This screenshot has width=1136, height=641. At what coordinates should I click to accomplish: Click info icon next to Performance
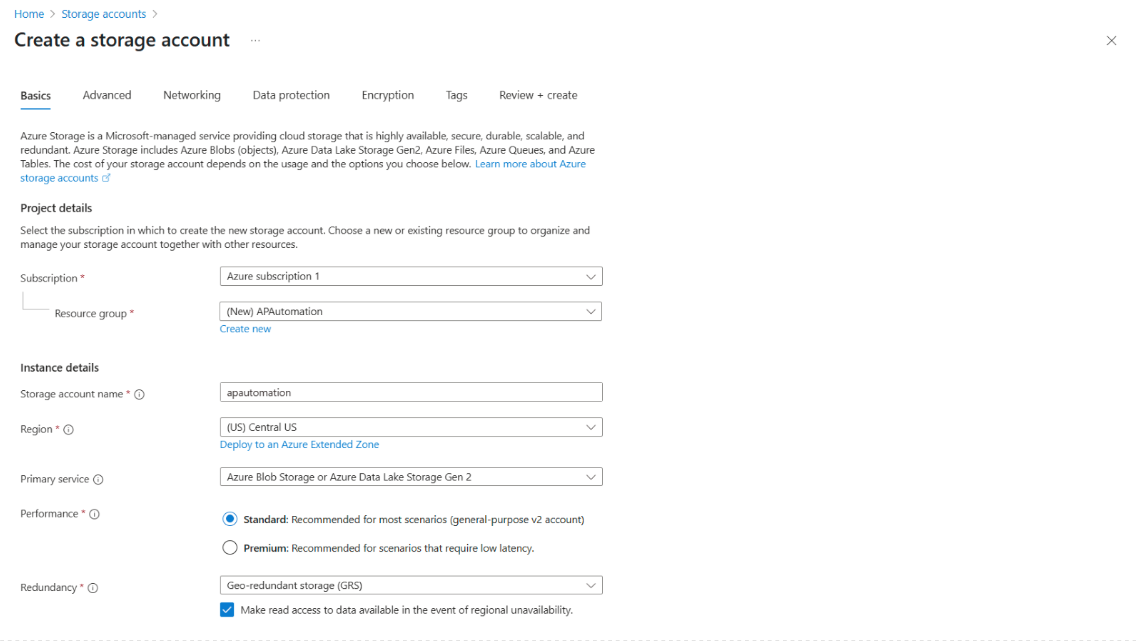[x=94, y=514]
